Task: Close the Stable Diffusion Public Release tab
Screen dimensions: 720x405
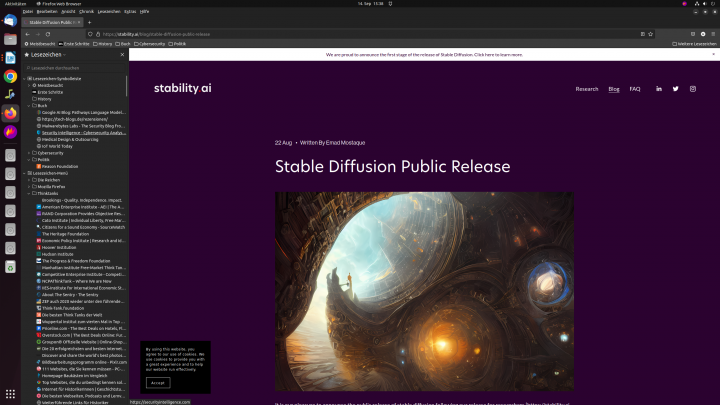Action: click(79, 22)
